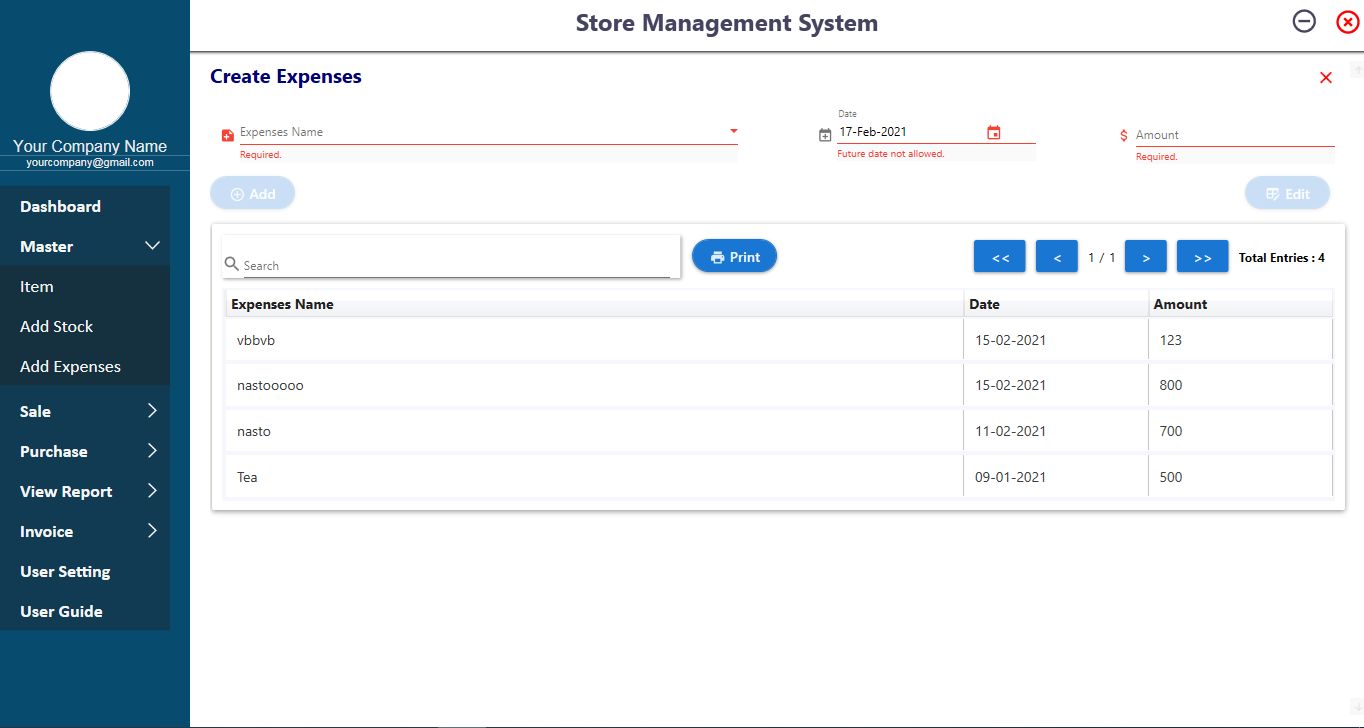Click the Add button
This screenshot has height=728, width=1364.
pos(252,194)
